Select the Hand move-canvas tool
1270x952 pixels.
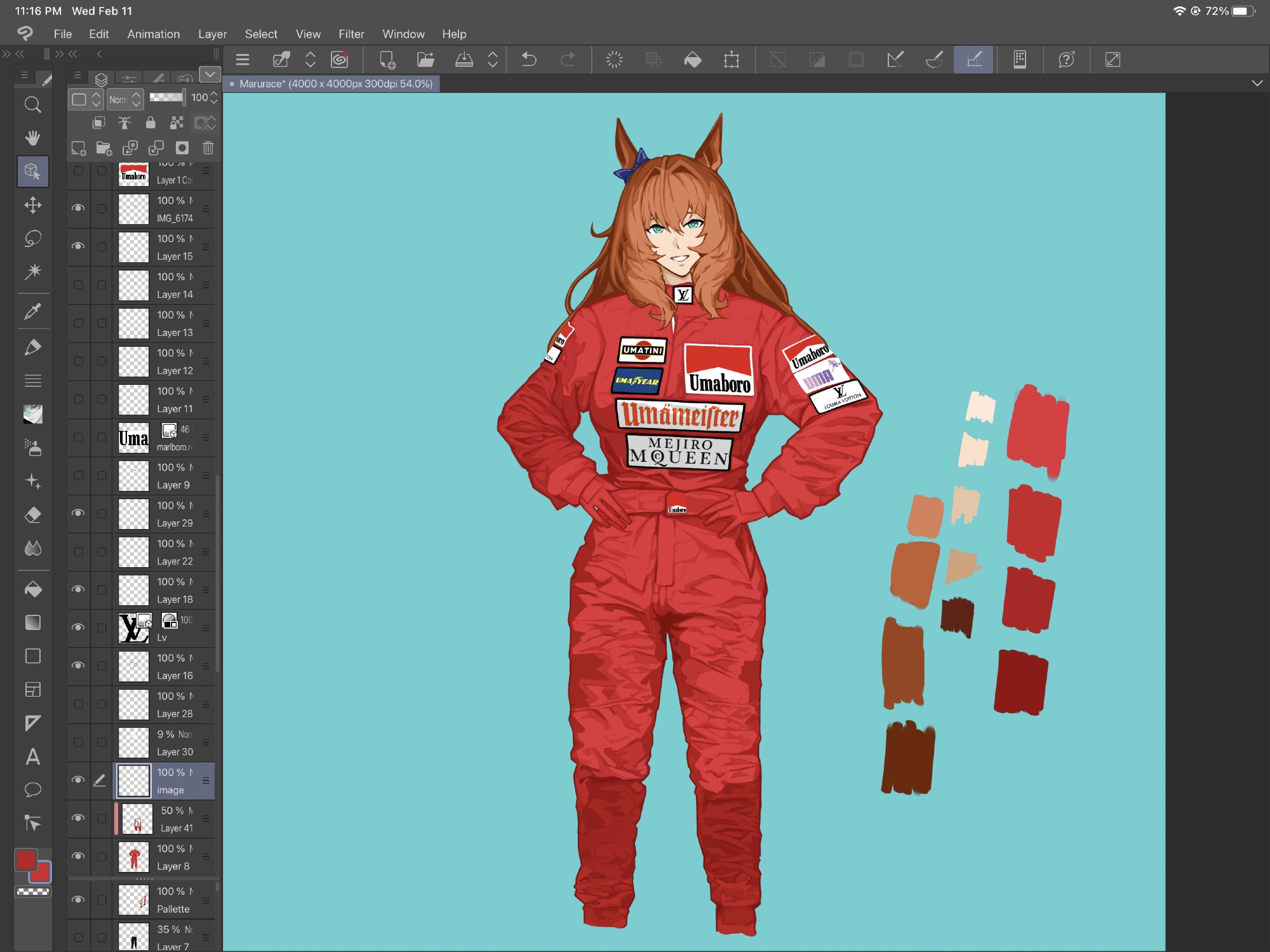coord(32,138)
